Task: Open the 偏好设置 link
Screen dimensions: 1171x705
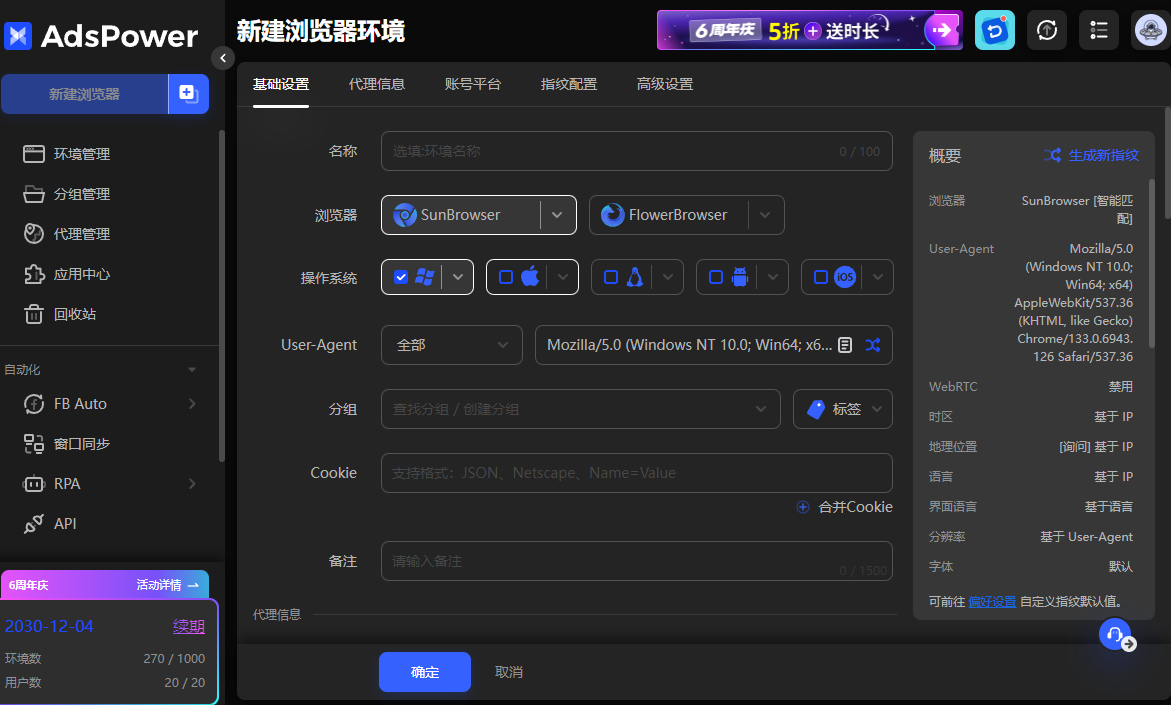Action: (x=992, y=602)
